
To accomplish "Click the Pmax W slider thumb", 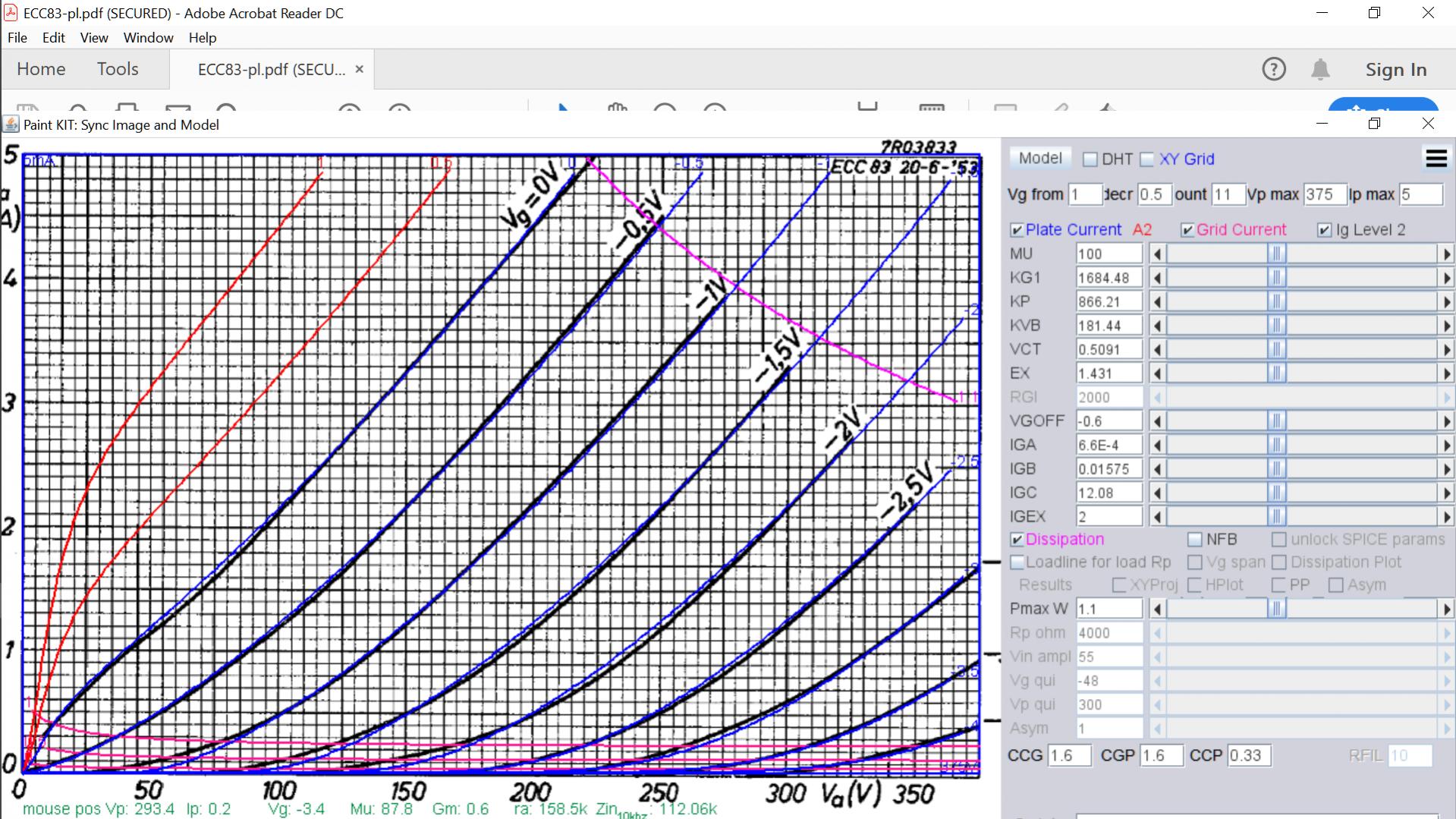I will pyautogui.click(x=1276, y=609).
